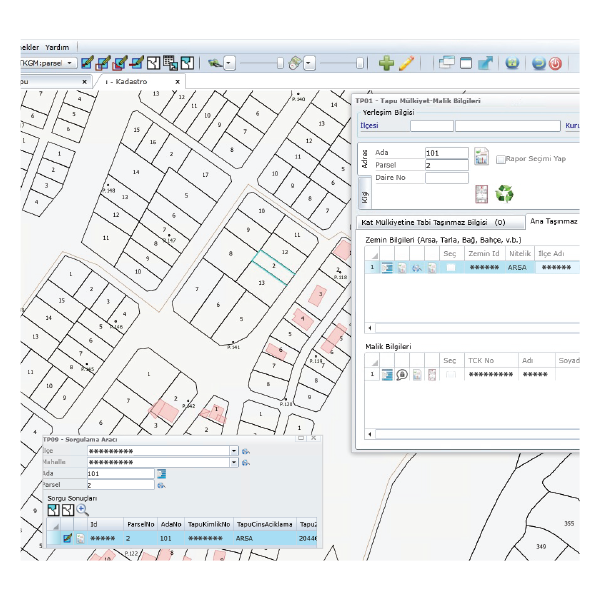Click the detail icon in Zemin Bilgileri row 1
The height and width of the screenshot is (600, 600).
click(x=387, y=267)
